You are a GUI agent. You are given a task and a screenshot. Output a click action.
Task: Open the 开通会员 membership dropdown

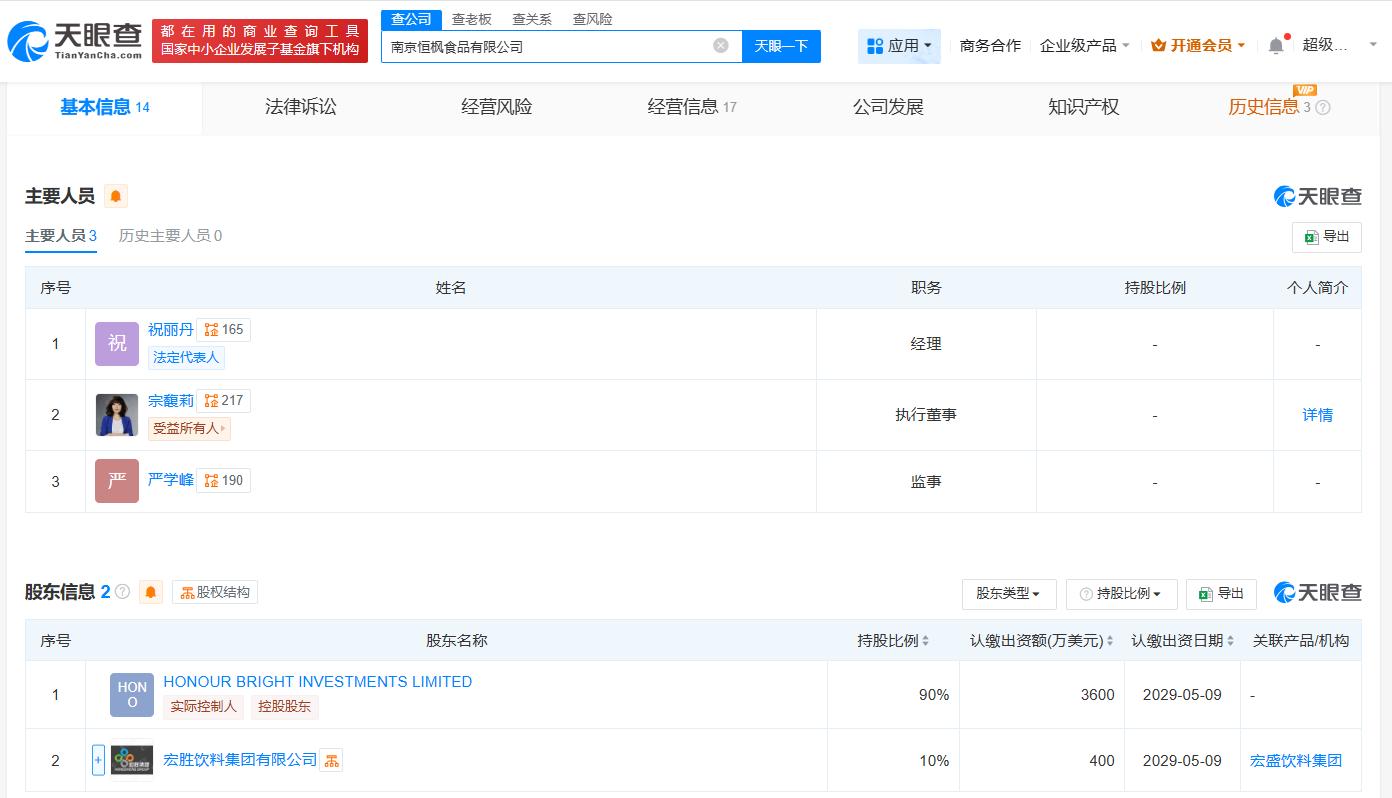click(1196, 45)
